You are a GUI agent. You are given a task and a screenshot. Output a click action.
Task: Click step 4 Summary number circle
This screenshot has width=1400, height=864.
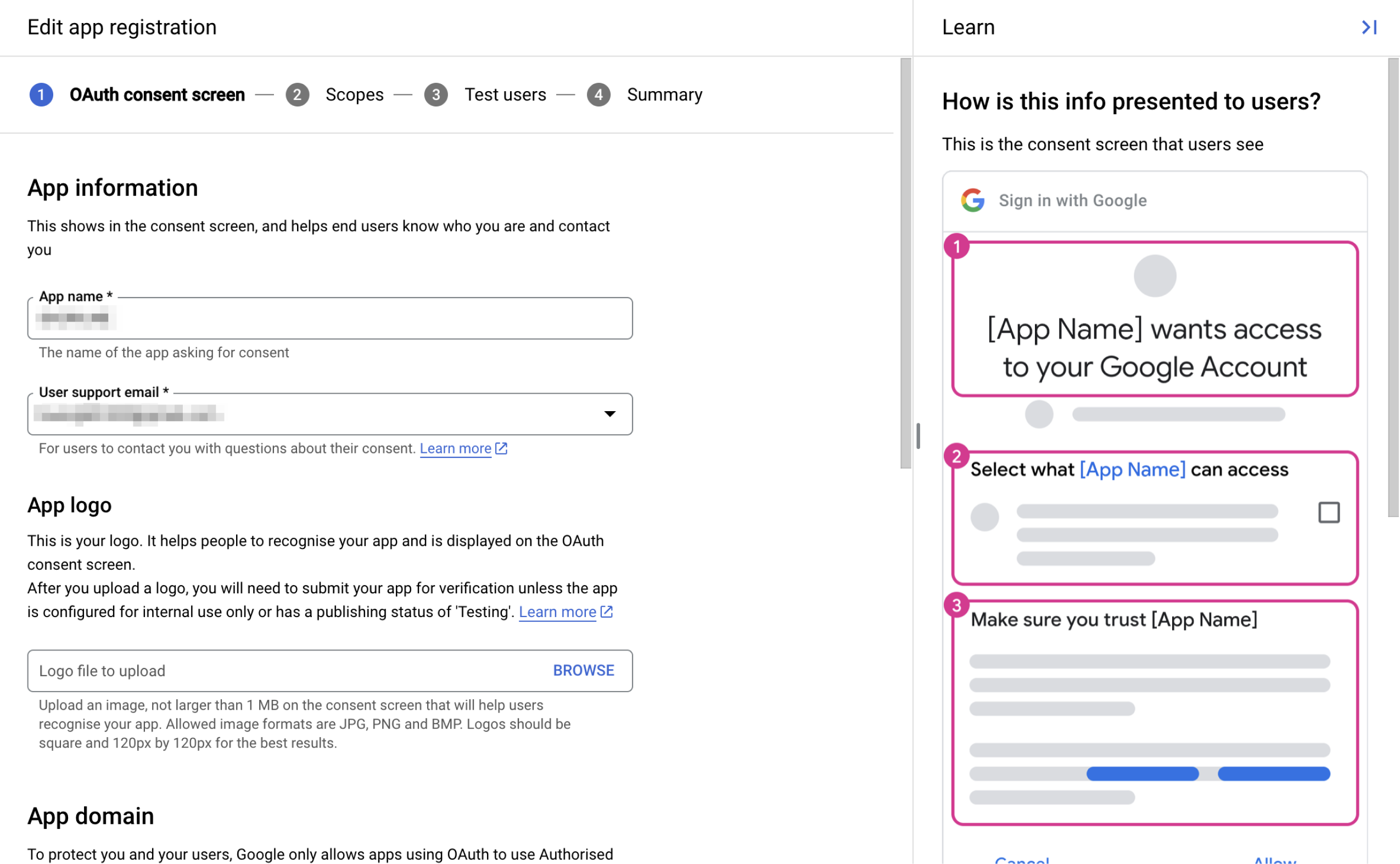click(x=598, y=95)
